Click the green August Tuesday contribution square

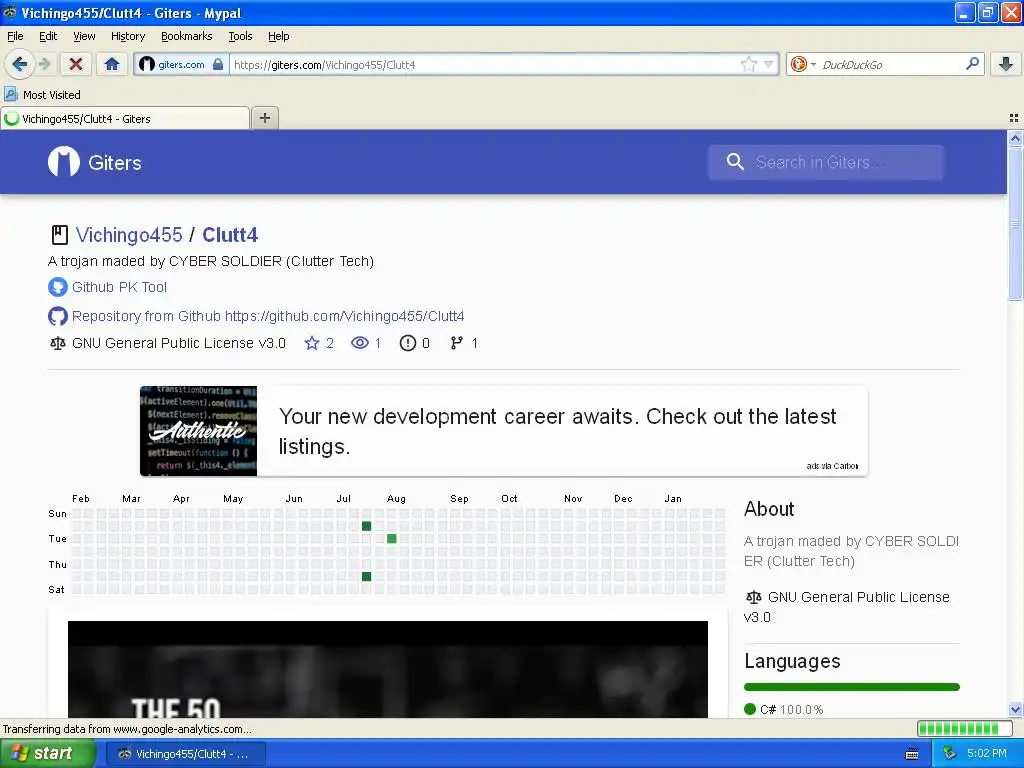click(x=391, y=538)
